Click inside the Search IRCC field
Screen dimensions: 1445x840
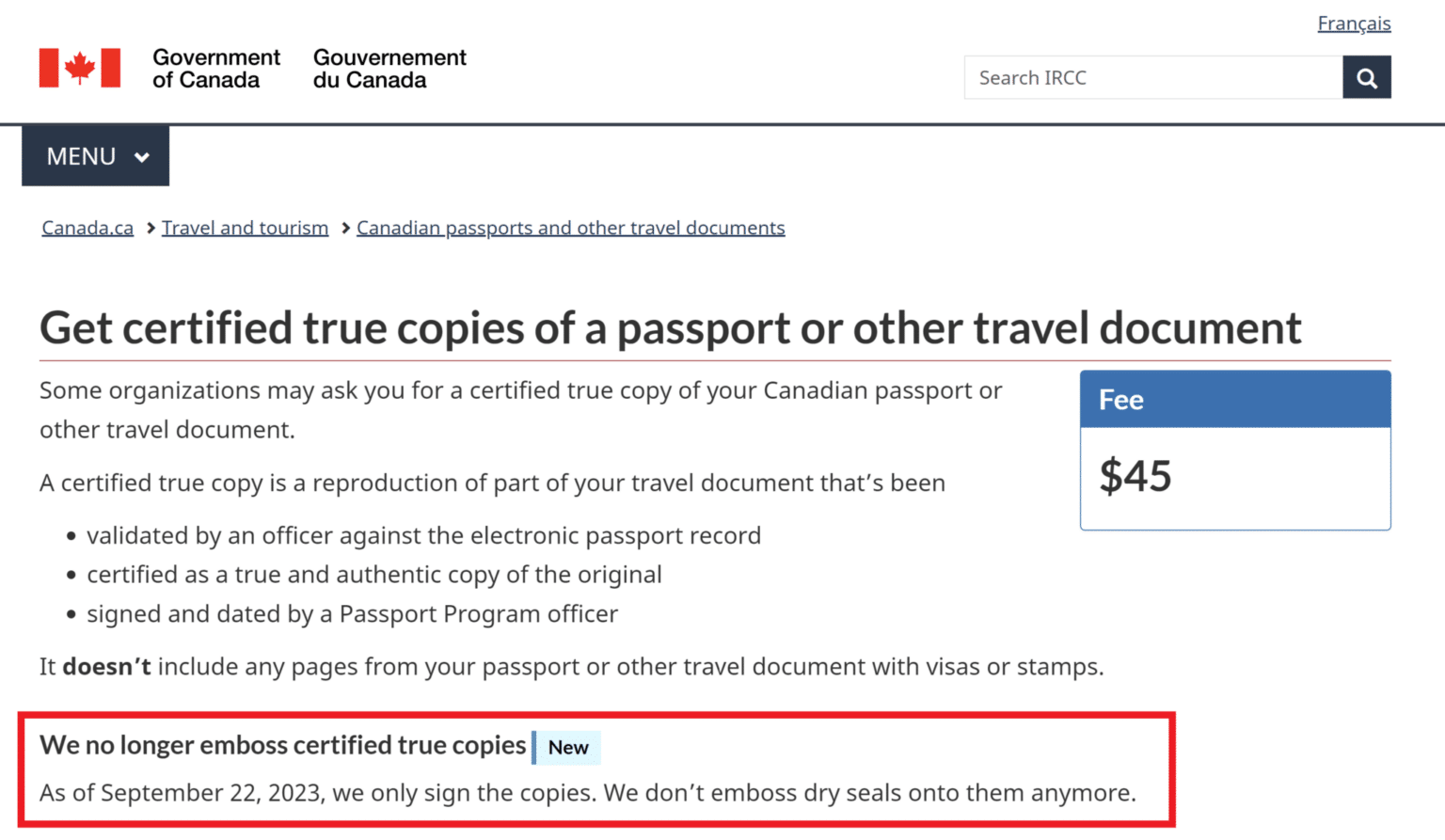click(x=1129, y=77)
